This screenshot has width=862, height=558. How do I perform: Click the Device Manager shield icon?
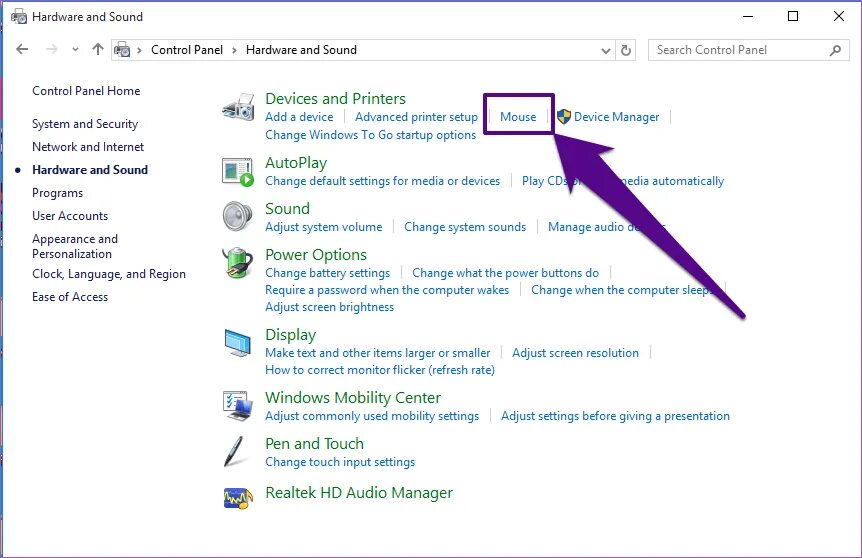tap(563, 117)
